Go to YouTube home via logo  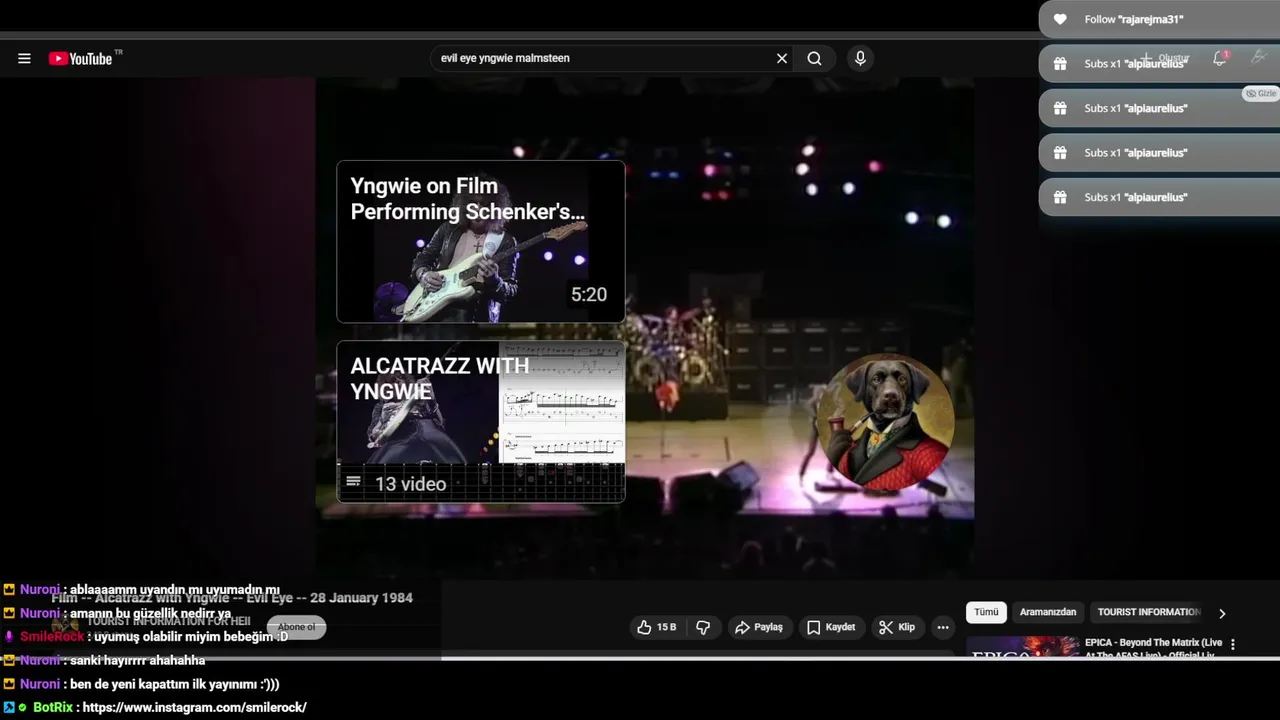pos(80,59)
